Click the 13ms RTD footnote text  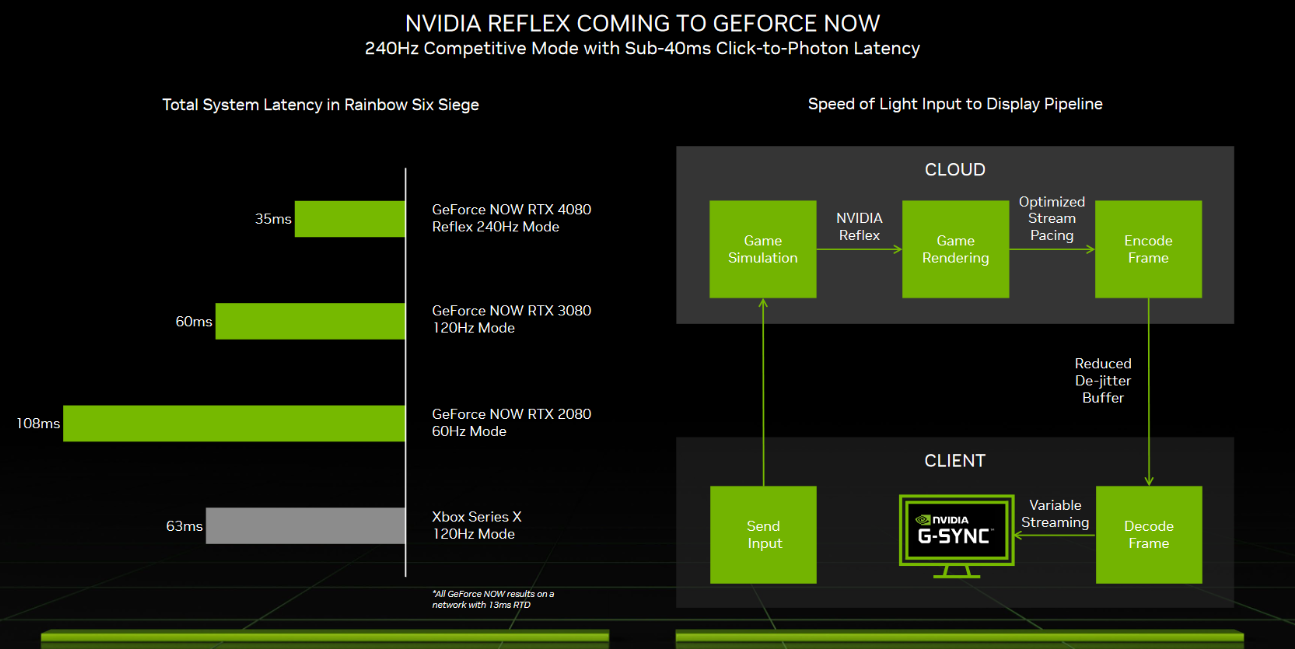click(493, 599)
